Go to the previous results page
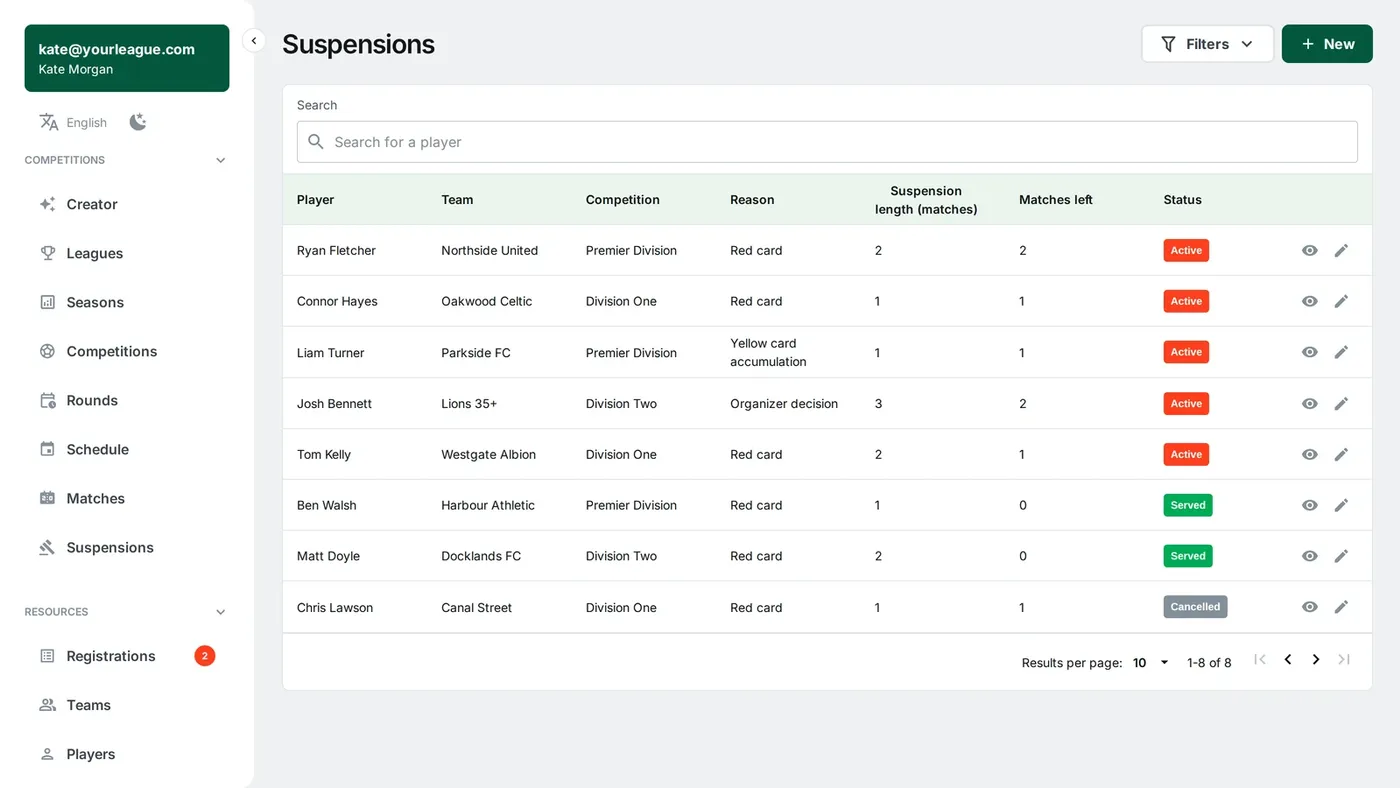The height and width of the screenshot is (788, 1400). (1288, 660)
